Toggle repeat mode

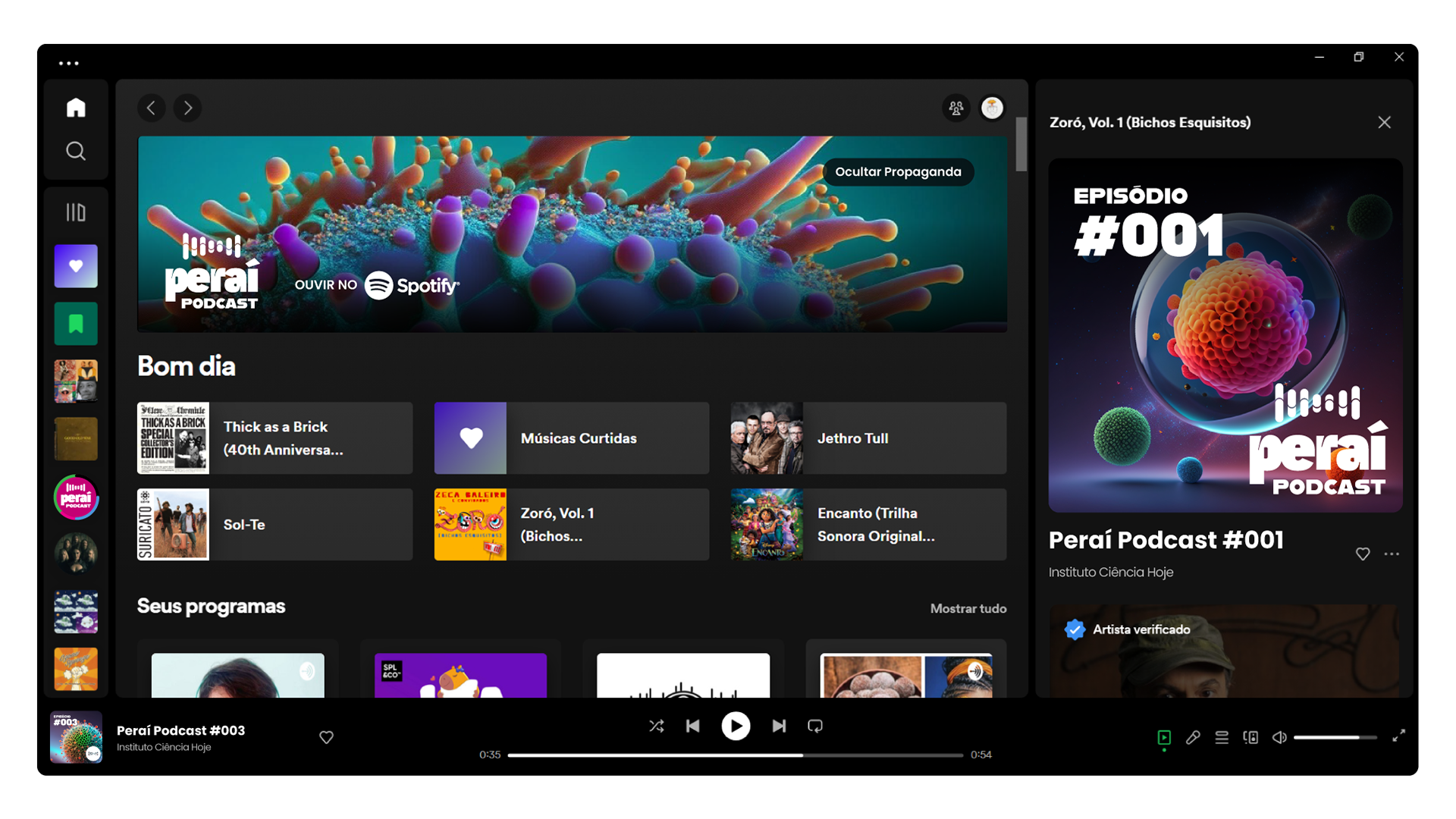815,726
